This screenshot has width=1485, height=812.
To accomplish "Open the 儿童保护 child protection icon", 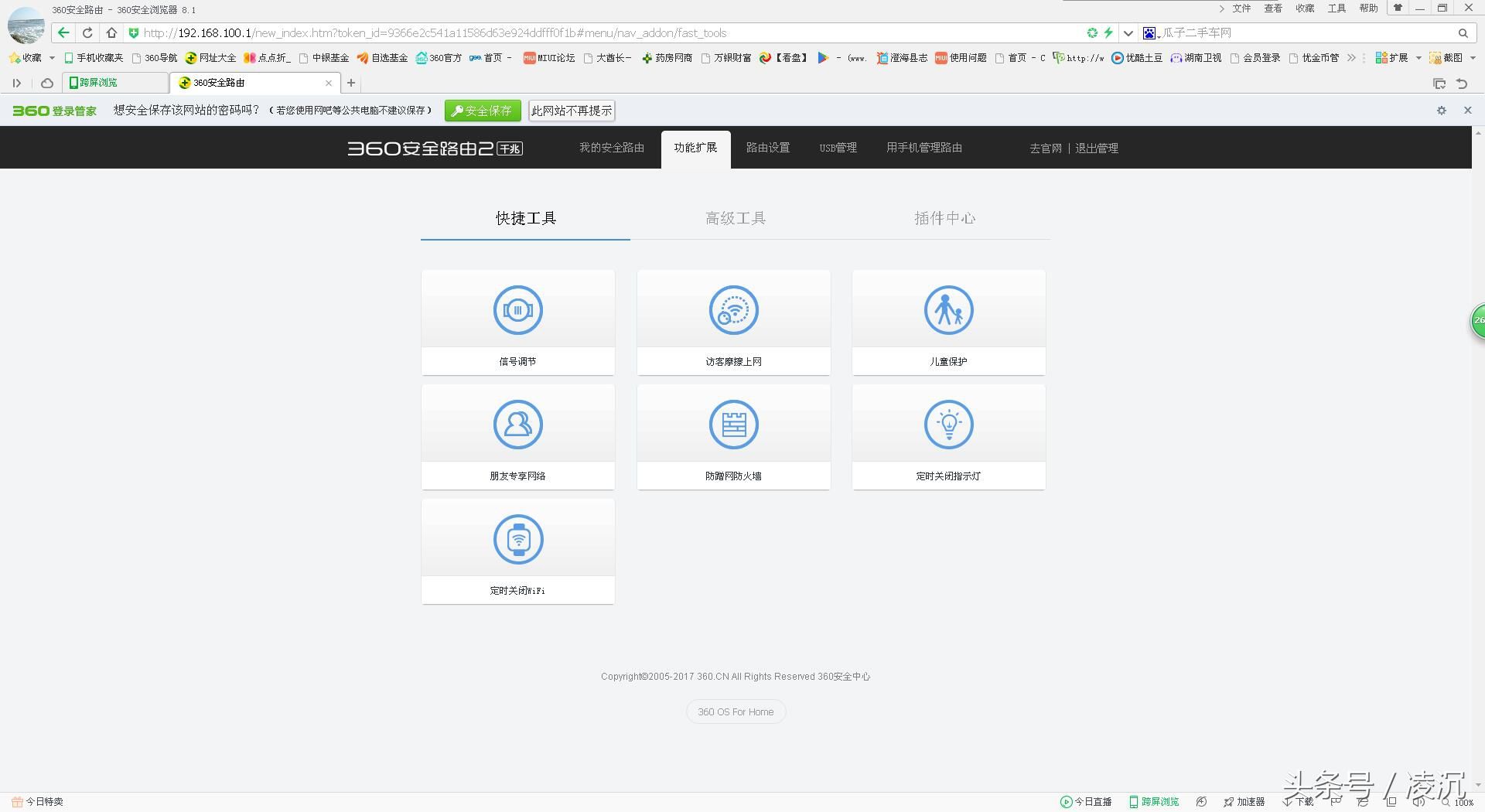I will [948, 310].
